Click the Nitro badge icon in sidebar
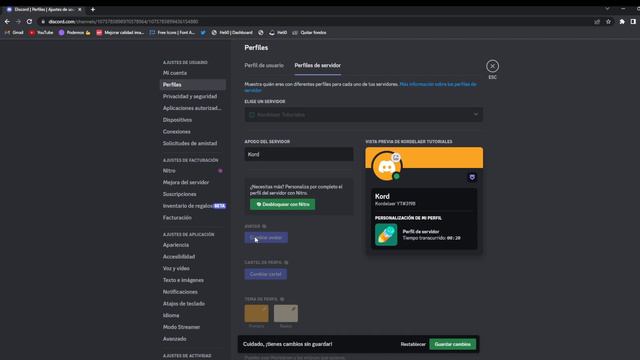Screen dimensions: 640x360 pyautogui.click(x=220, y=171)
